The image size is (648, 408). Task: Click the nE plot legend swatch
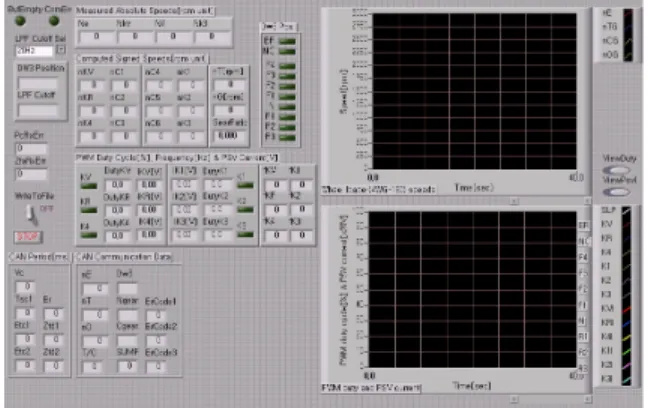click(x=628, y=13)
